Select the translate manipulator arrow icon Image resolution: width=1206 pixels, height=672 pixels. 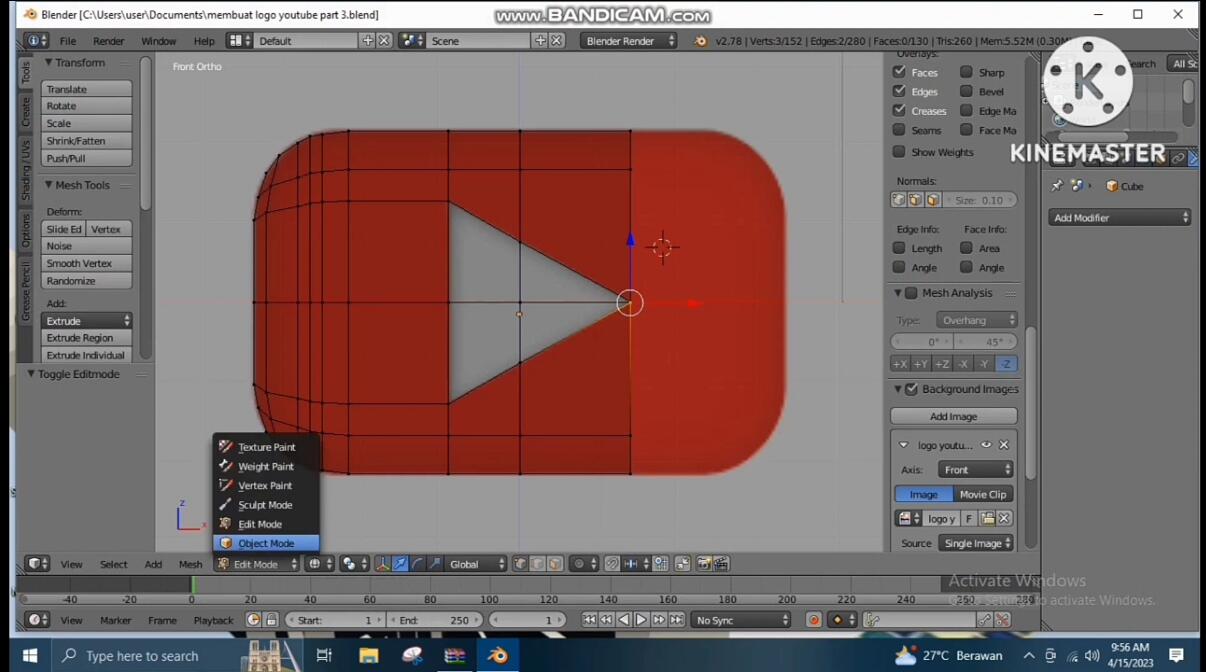pyautogui.click(x=400, y=564)
